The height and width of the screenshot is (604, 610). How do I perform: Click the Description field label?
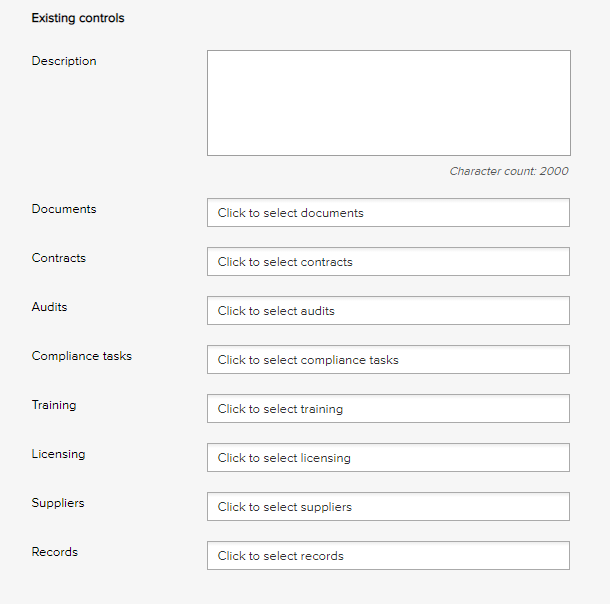click(x=64, y=61)
